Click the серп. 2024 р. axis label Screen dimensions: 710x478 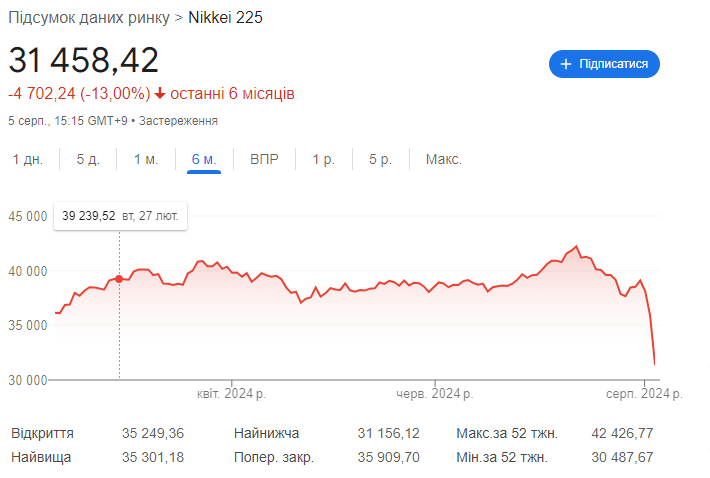tap(644, 394)
